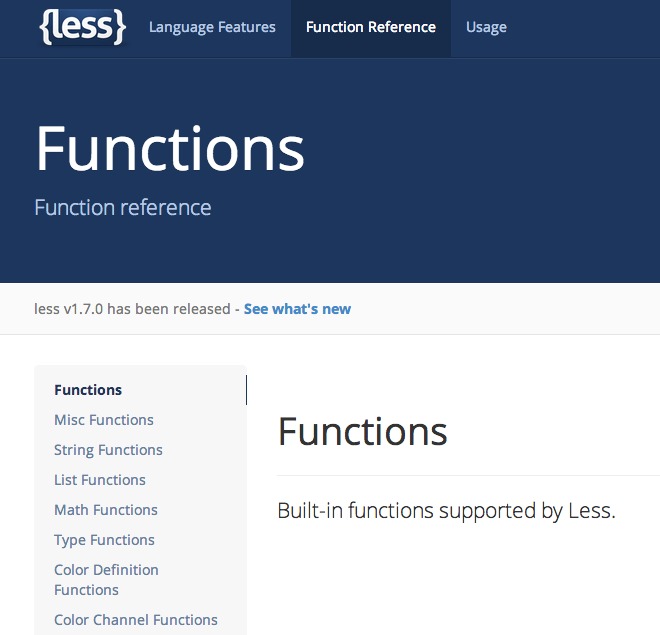Click the dark Functions section heading
Image resolution: width=660 pixels, height=635 pixels.
pos(362,432)
